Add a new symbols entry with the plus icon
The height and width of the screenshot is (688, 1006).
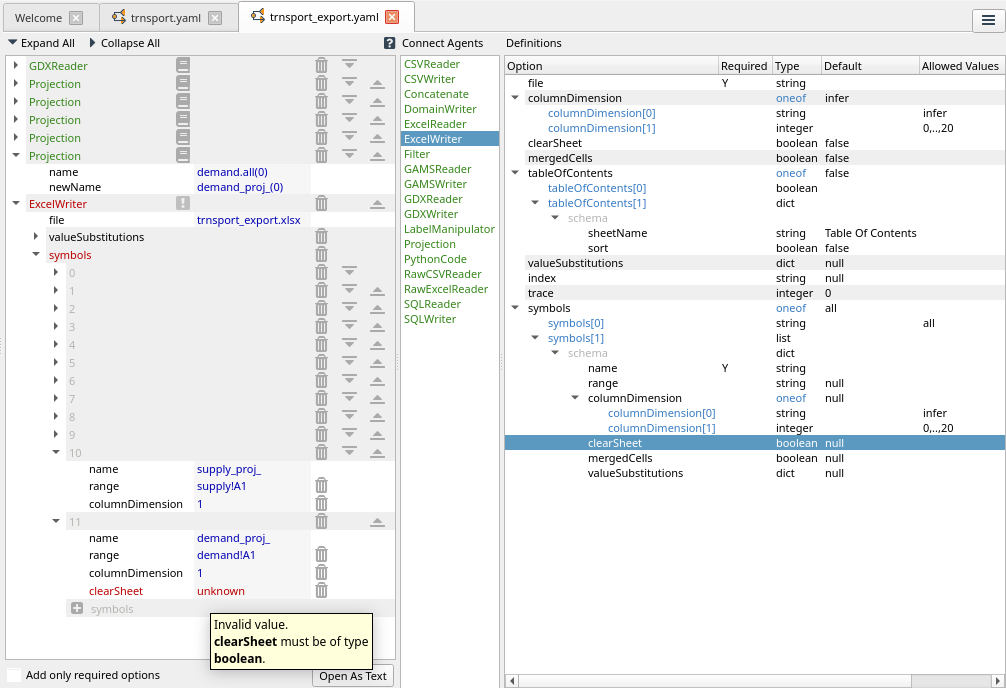click(x=77, y=609)
